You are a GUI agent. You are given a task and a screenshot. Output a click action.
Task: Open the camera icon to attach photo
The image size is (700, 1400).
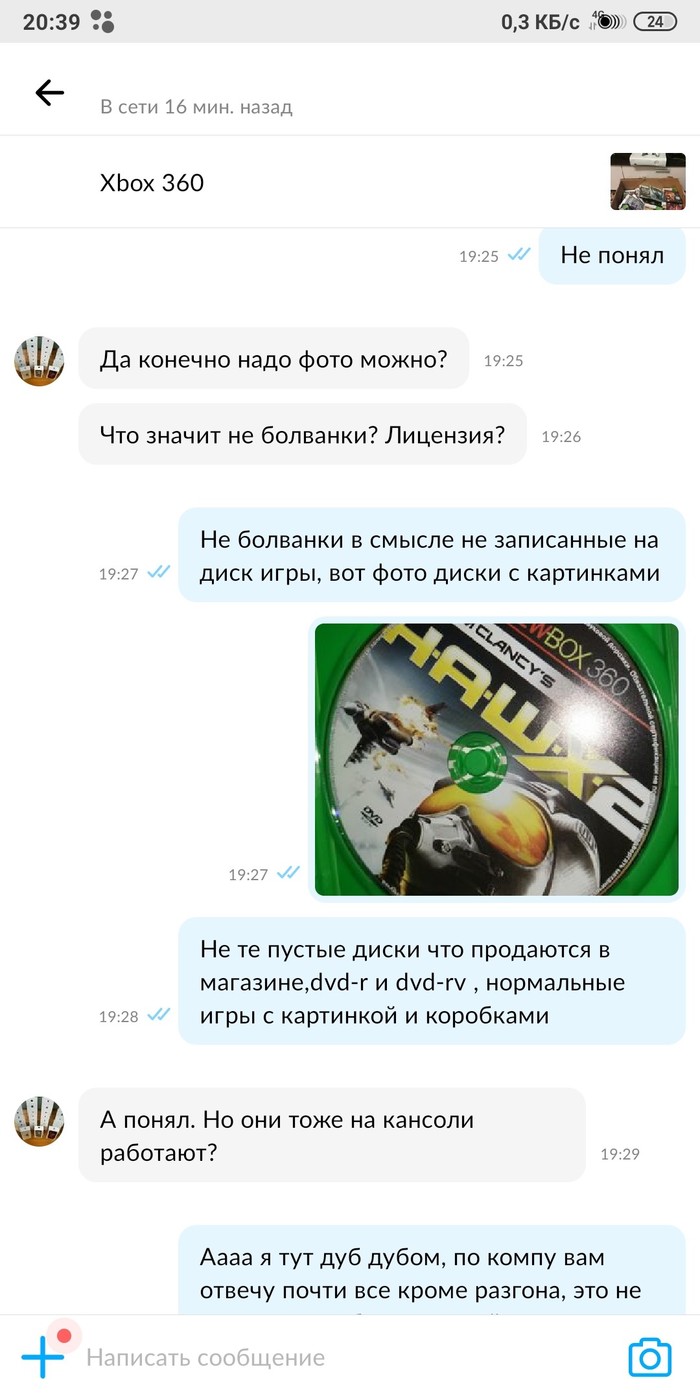[x=649, y=1357]
